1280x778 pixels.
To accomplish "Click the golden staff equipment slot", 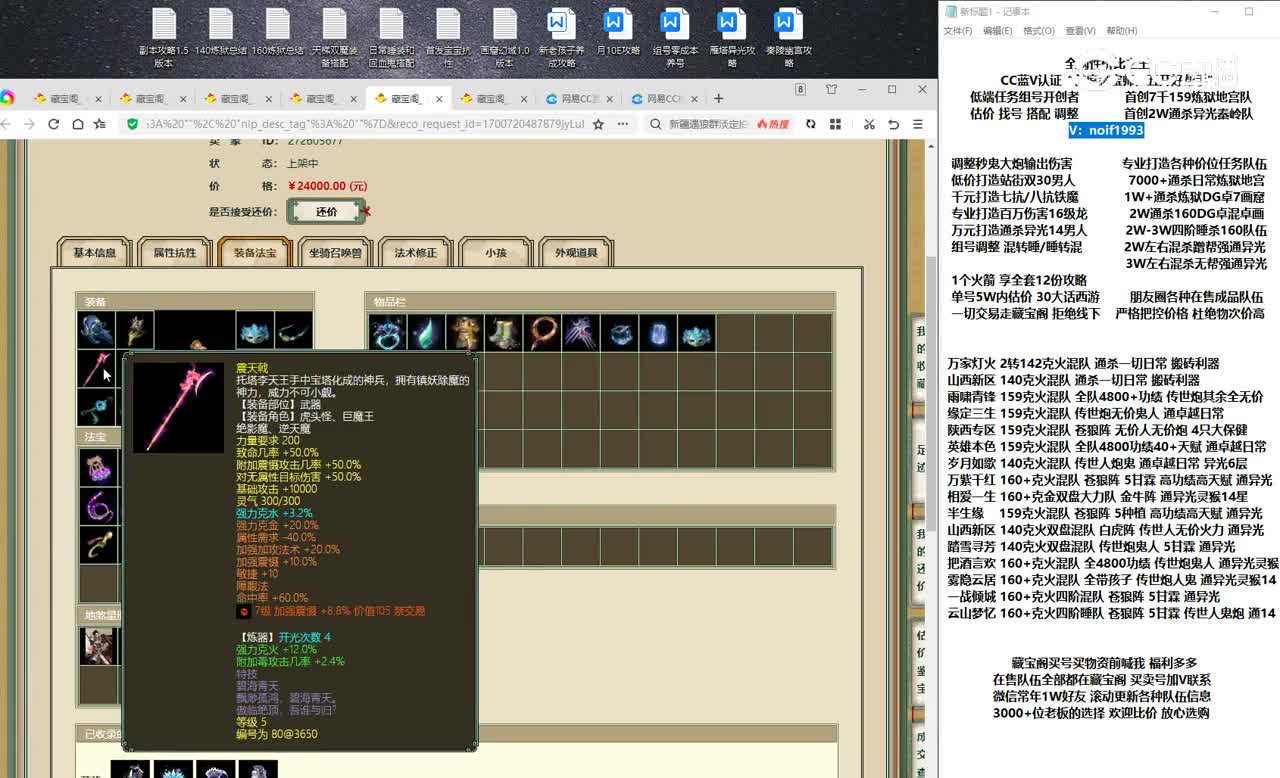I will click(135, 330).
